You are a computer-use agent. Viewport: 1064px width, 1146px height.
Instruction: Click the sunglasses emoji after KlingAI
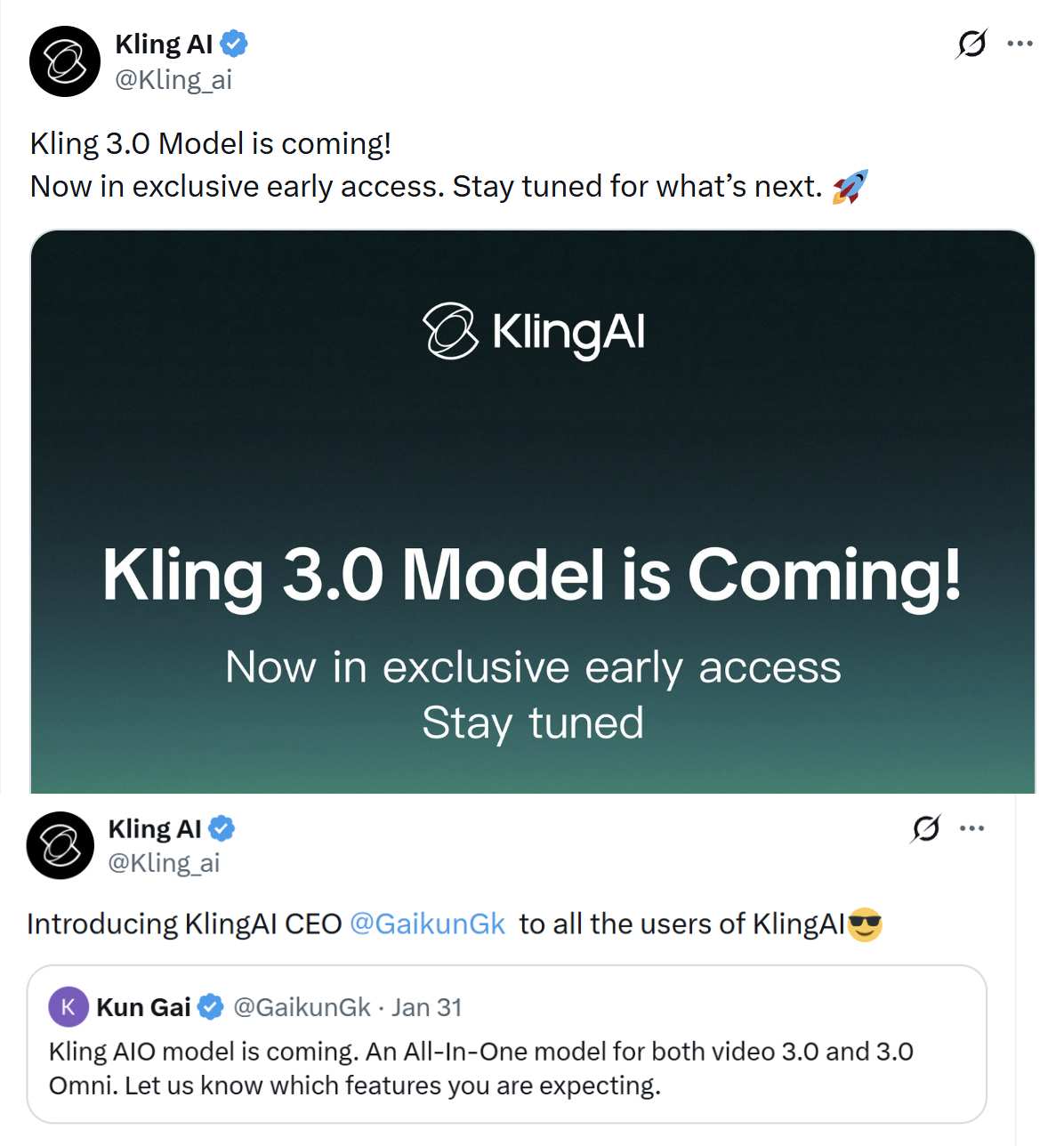coord(865,924)
